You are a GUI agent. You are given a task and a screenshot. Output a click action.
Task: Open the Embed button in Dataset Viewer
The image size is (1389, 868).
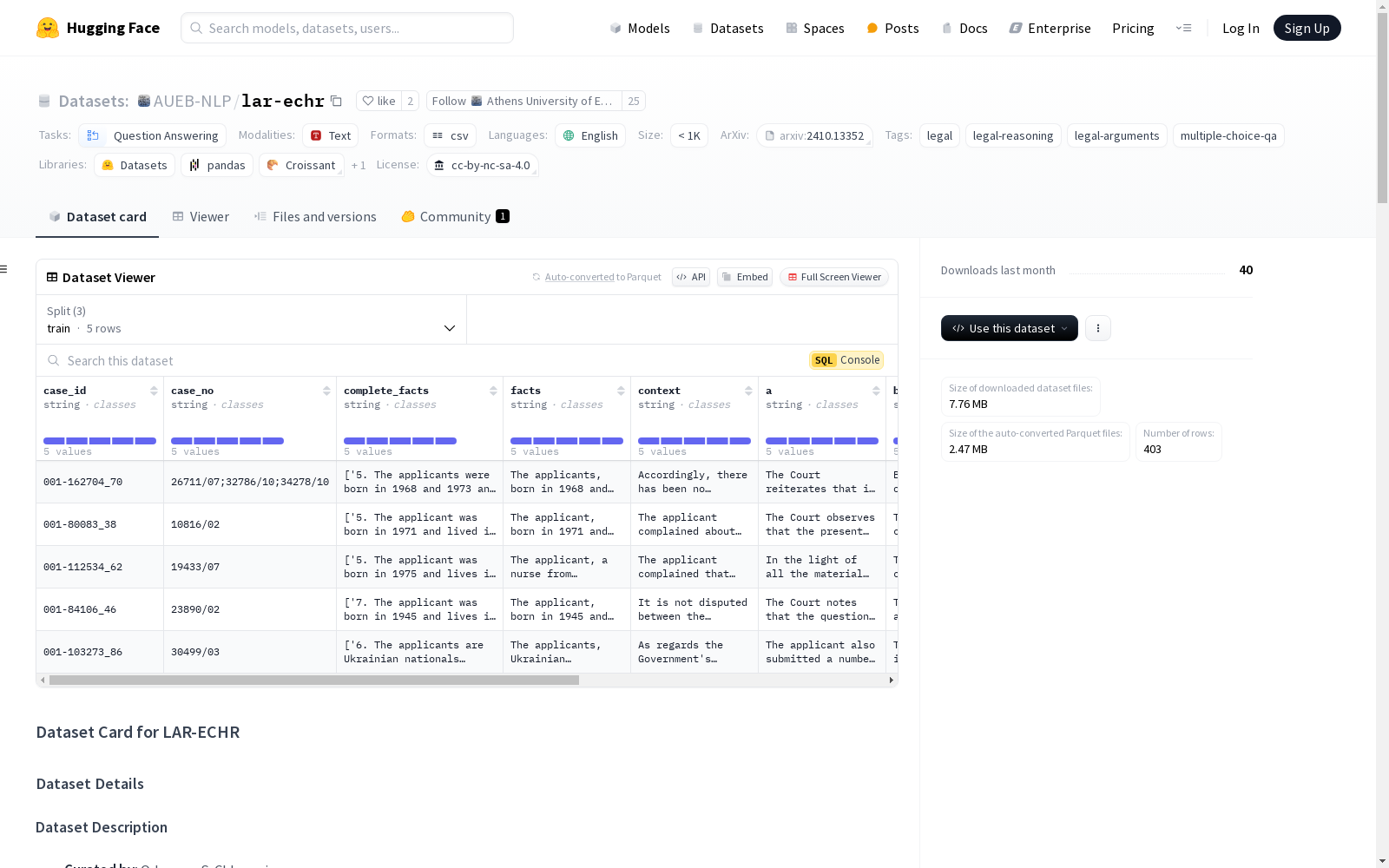click(745, 277)
